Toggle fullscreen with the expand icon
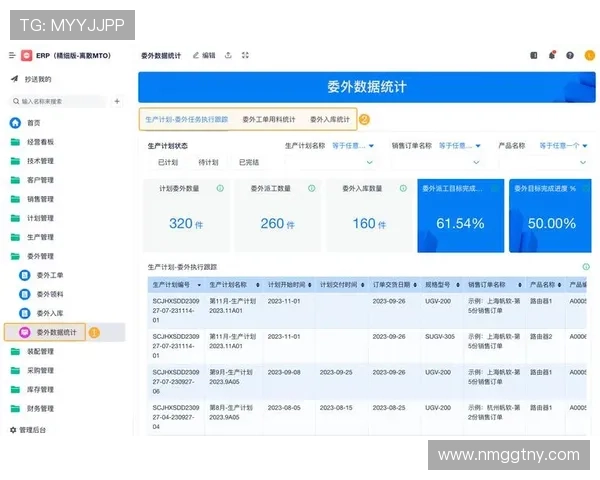Image resolution: width=600 pixels, height=480 pixels. coord(245,55)
